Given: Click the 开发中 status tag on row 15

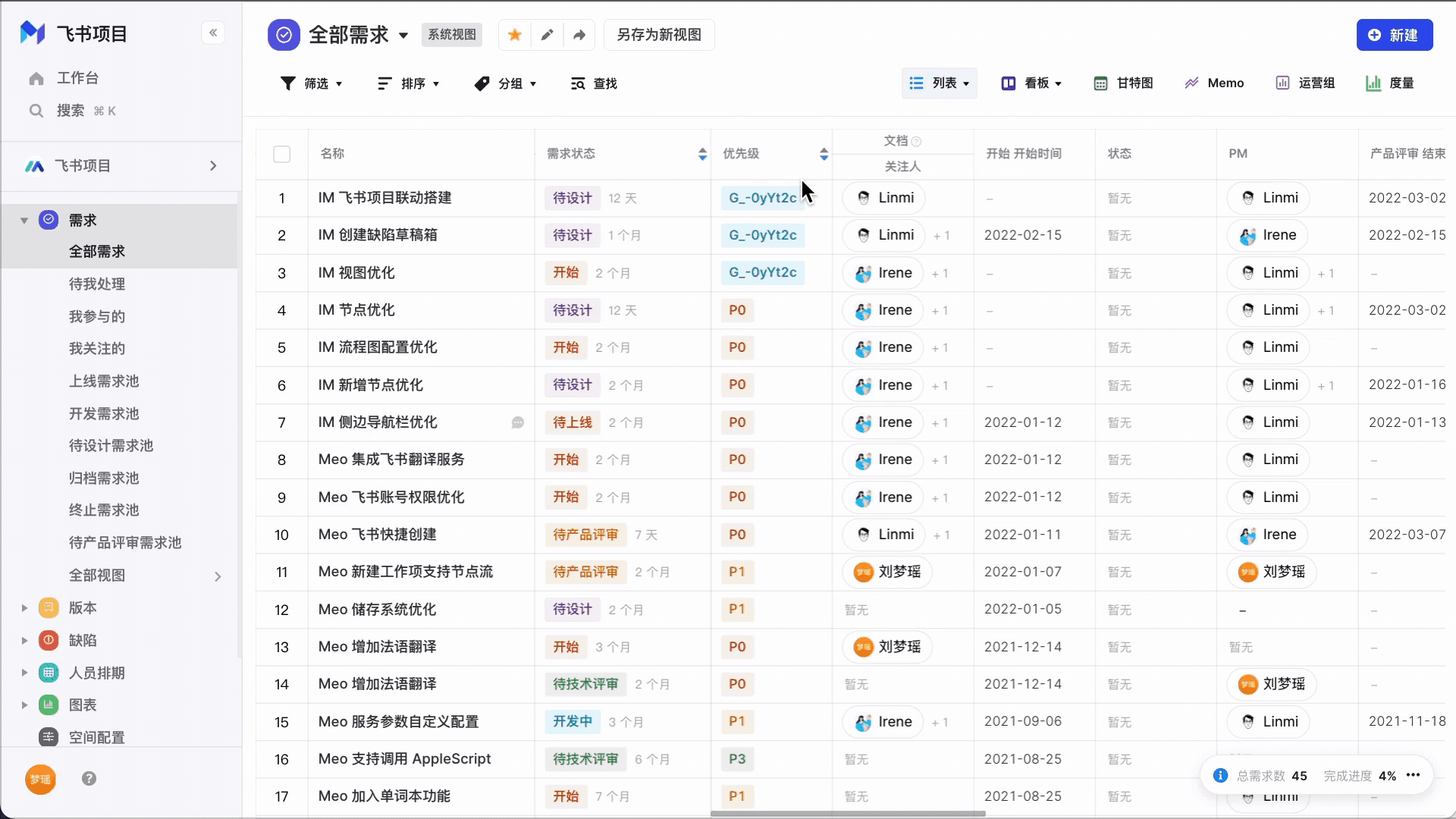Looking at the screenshot, I should (x=573, y=722).
